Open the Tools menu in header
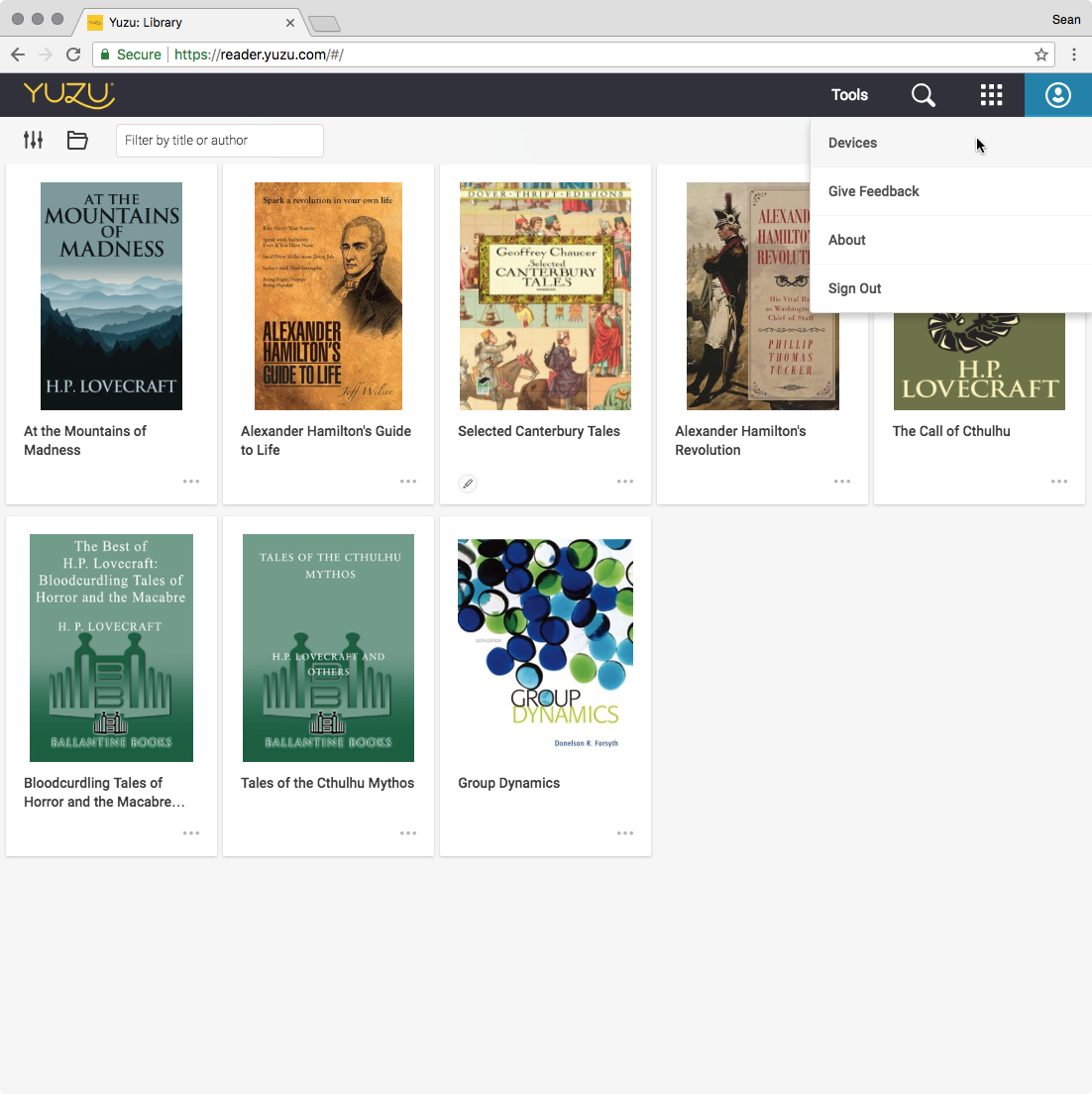 point(849,95)
